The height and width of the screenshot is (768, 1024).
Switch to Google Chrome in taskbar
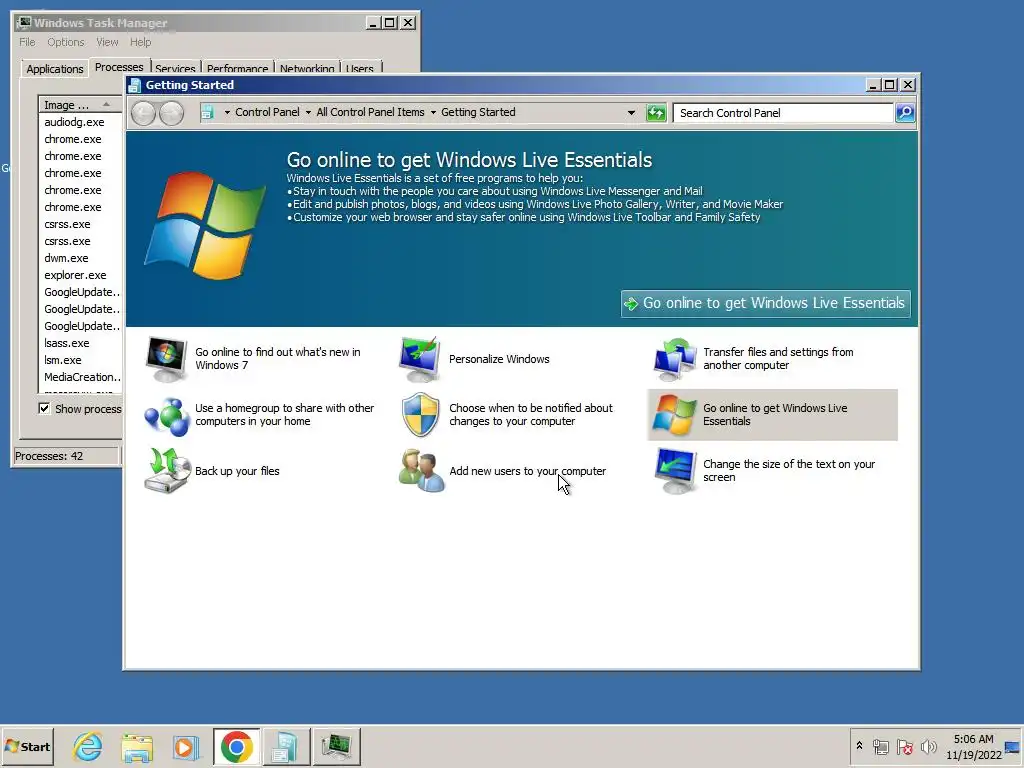coord(236,746)
